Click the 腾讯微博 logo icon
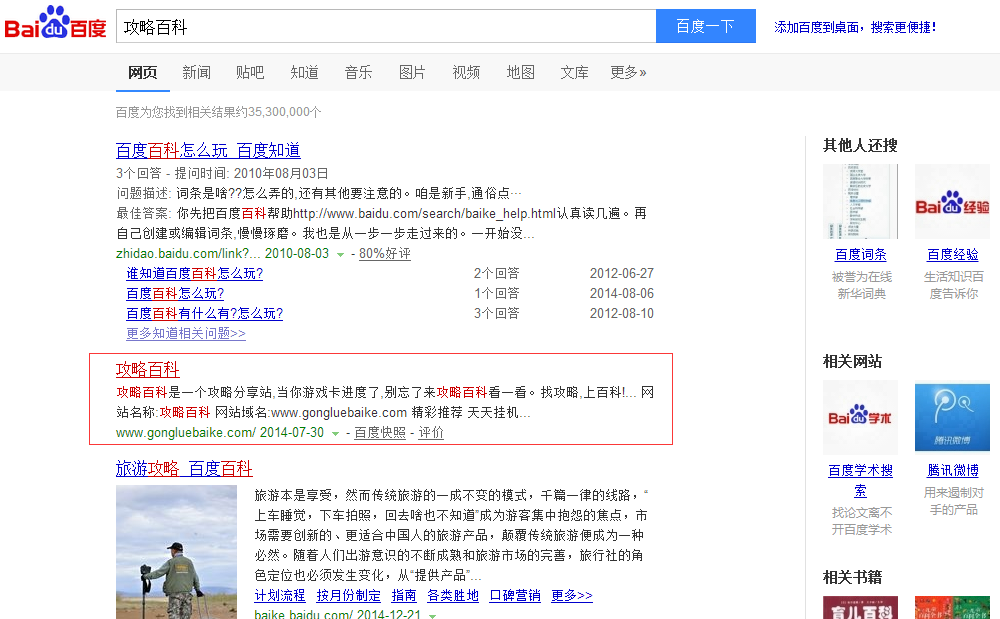 (952, 417)
